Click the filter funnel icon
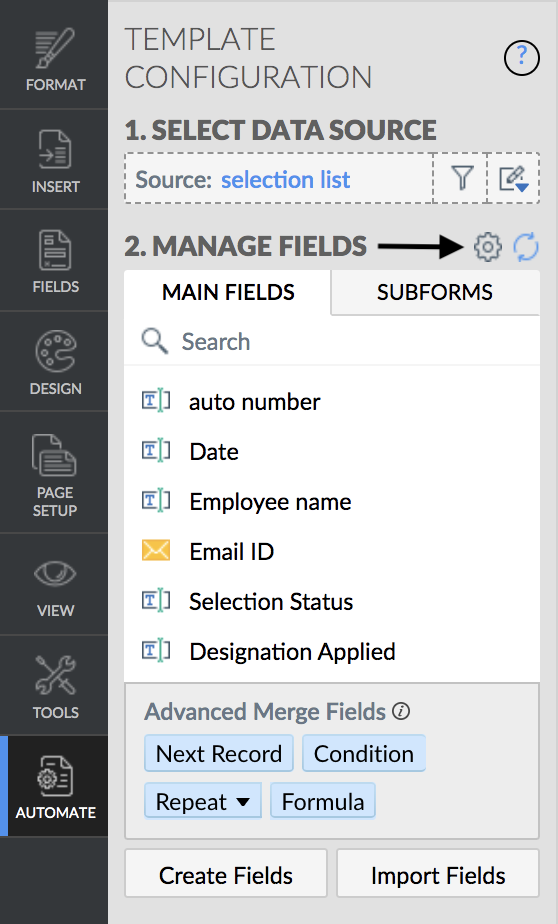This screenshot has height=924, width=558. 462,178
